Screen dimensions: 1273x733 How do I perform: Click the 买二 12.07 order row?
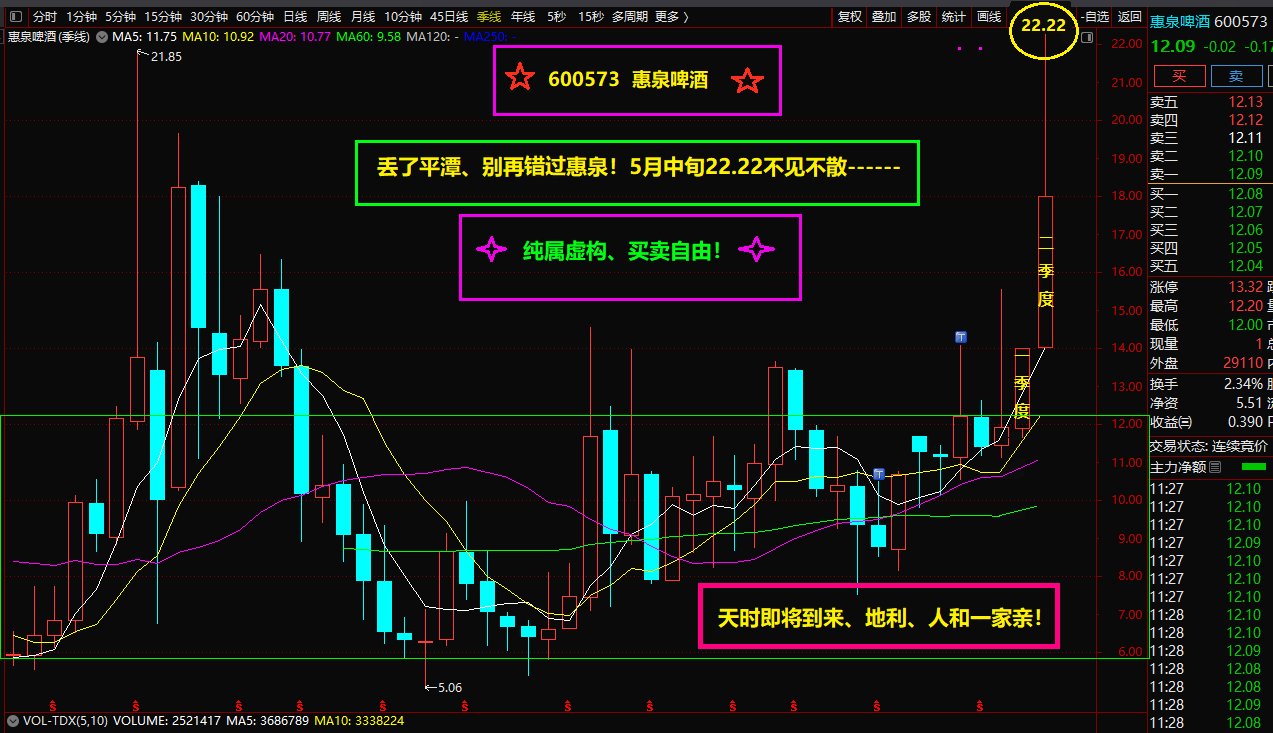(x=1209, y=212)
